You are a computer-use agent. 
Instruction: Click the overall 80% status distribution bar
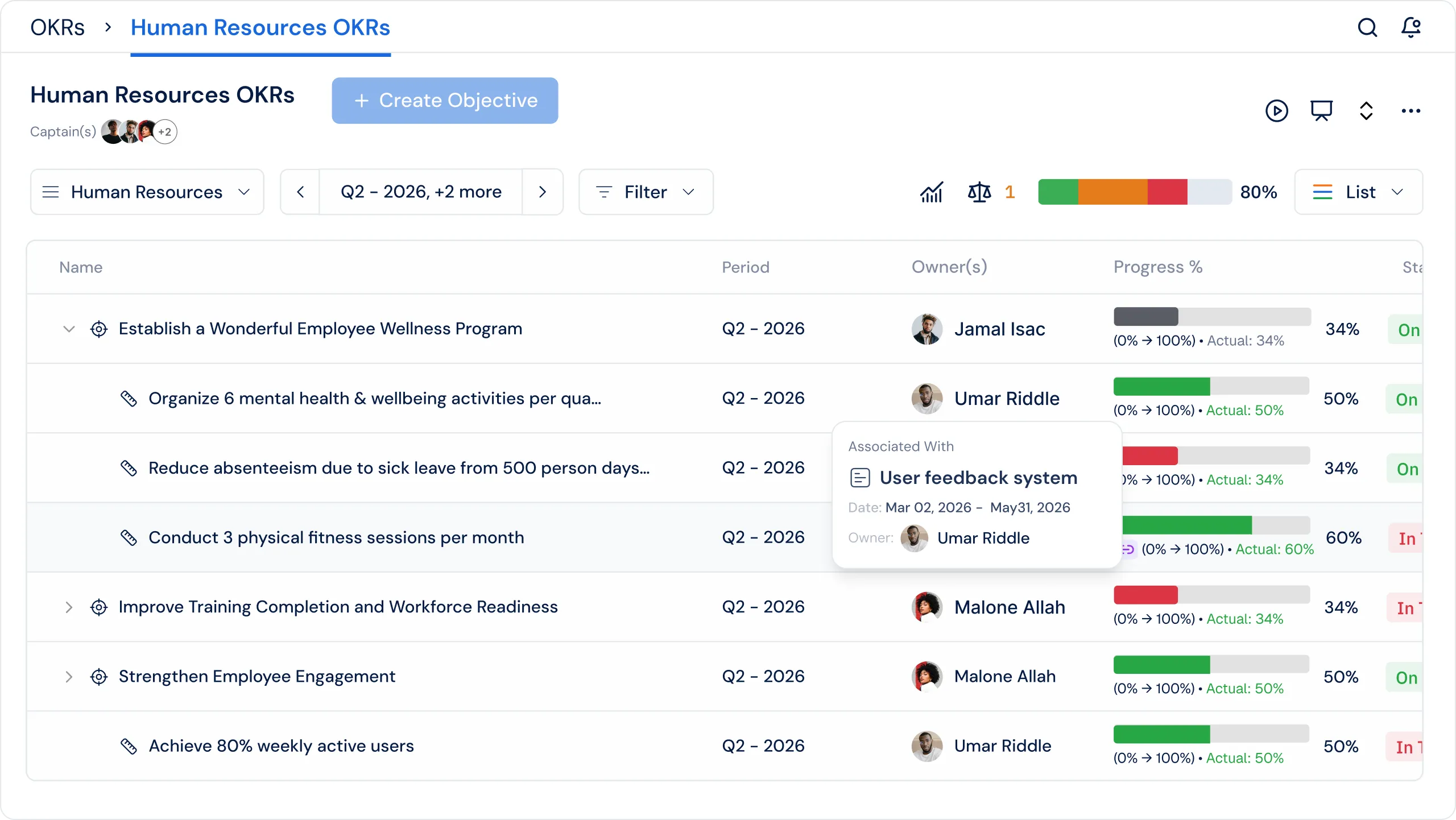[x=1135, y=192]
